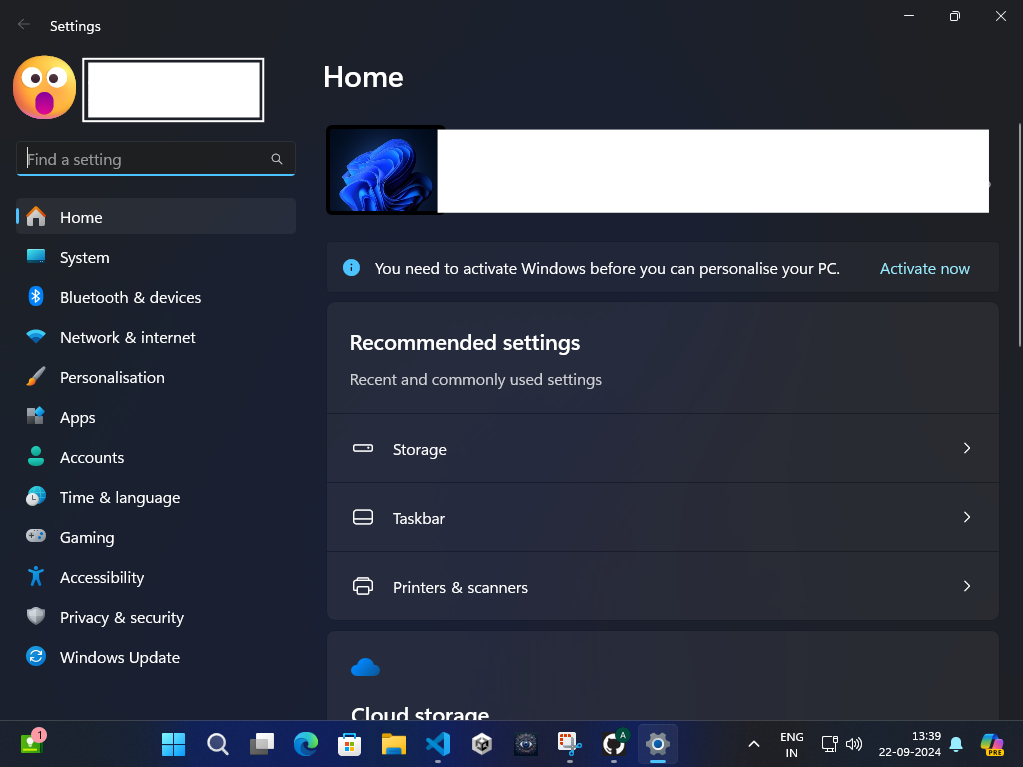Open the Windows Start menu
Viewport: 1023px width, 767px height.
coord(174,744)
